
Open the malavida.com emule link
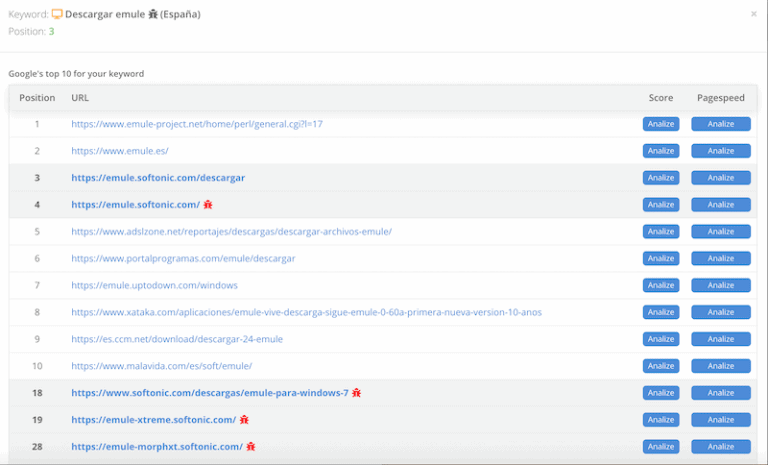click(162, 366)
